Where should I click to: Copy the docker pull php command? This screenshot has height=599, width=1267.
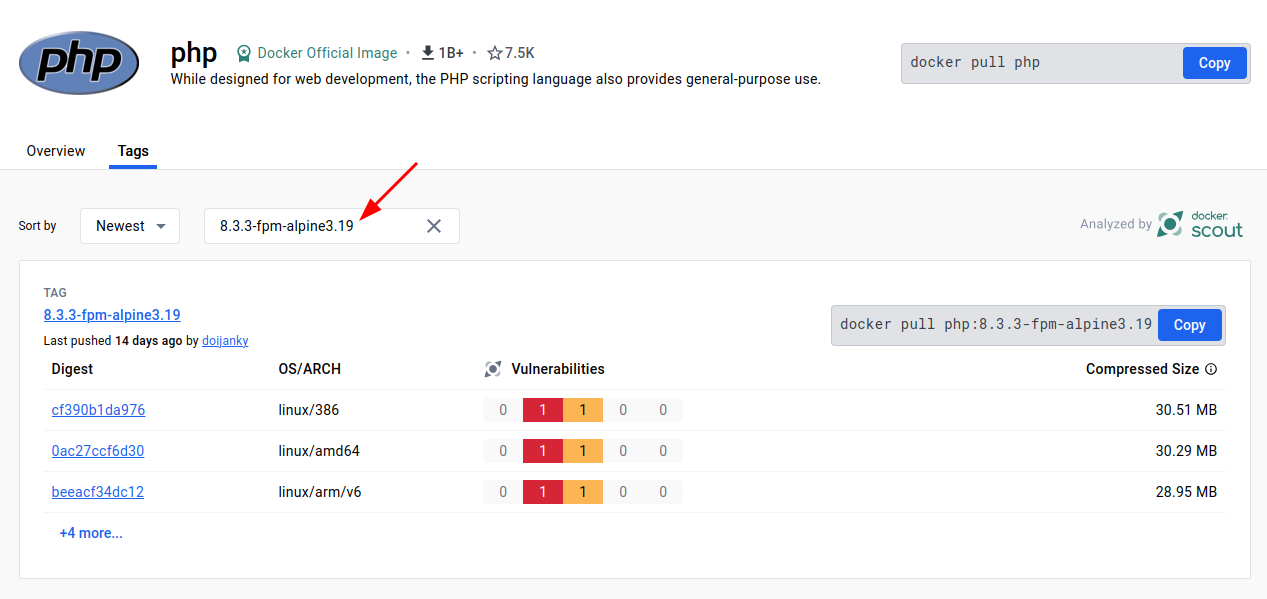[x=1214, y=63]
